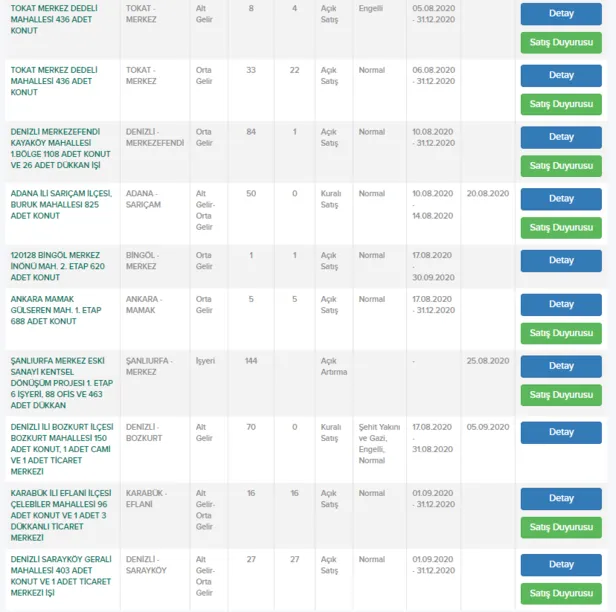
Task: Show Satış Duyurusu for Şanlıurfa Kentsel Dönüşüm
Action: [x=561, y=395]
